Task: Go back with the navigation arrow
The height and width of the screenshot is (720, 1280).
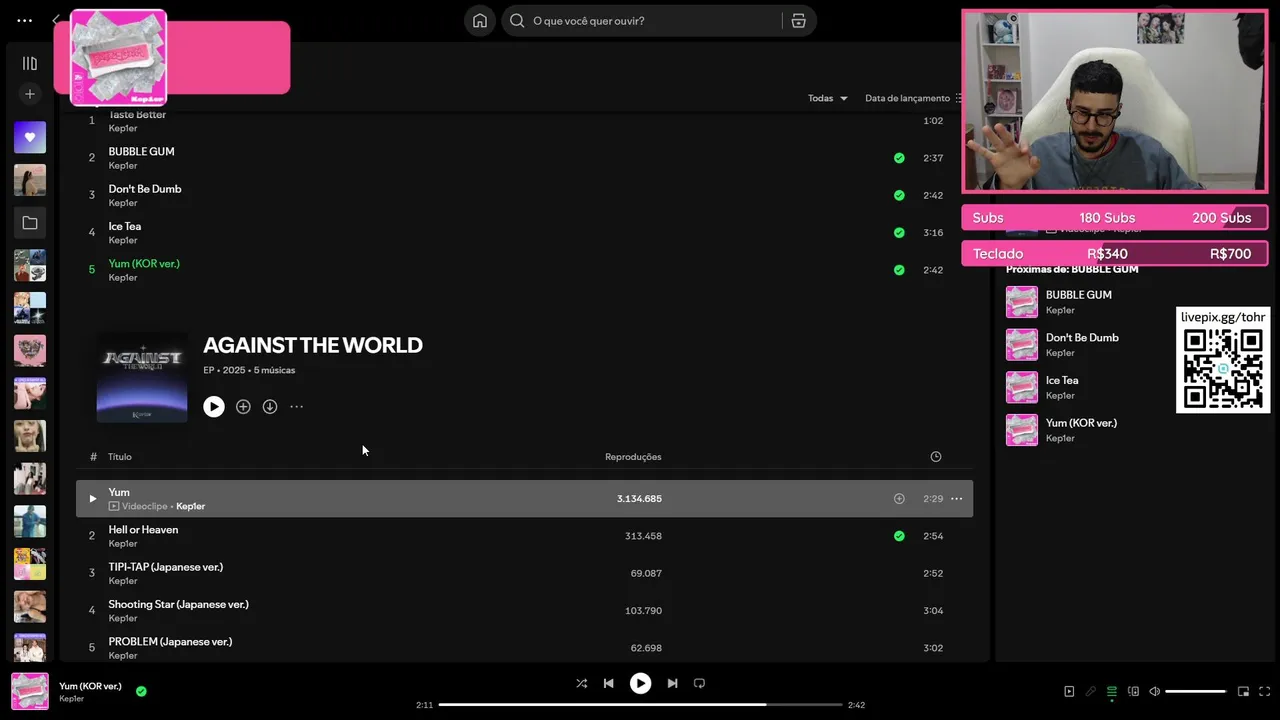Action: [x=56, y=20]
